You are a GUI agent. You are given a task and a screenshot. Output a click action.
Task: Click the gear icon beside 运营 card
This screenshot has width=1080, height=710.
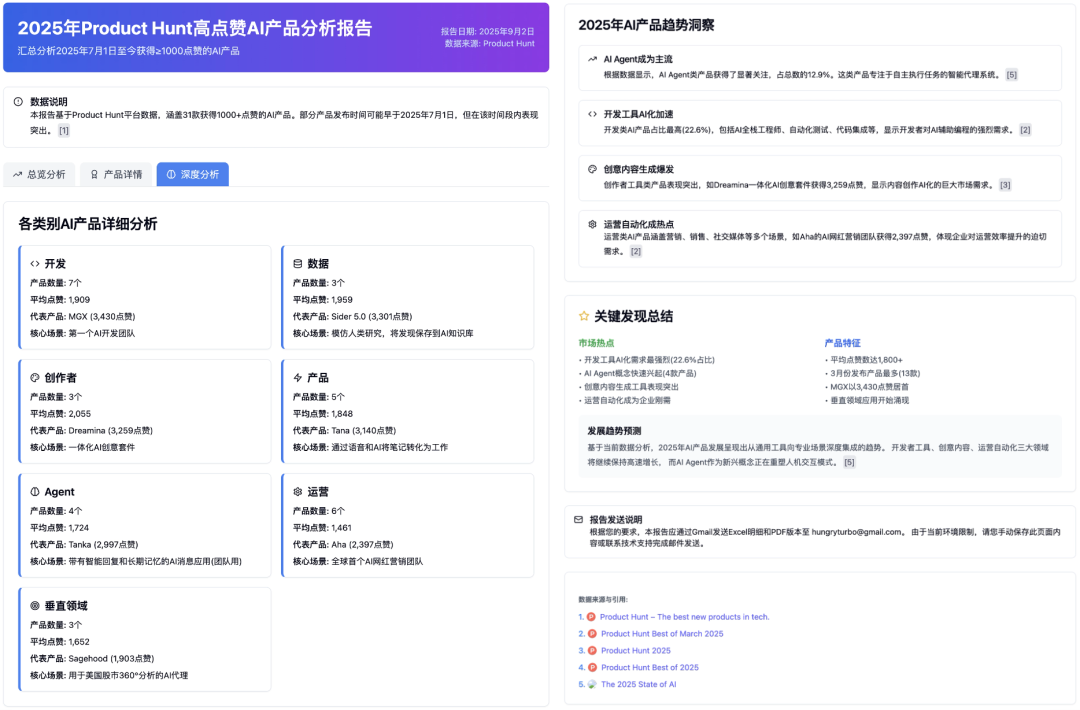298,492
